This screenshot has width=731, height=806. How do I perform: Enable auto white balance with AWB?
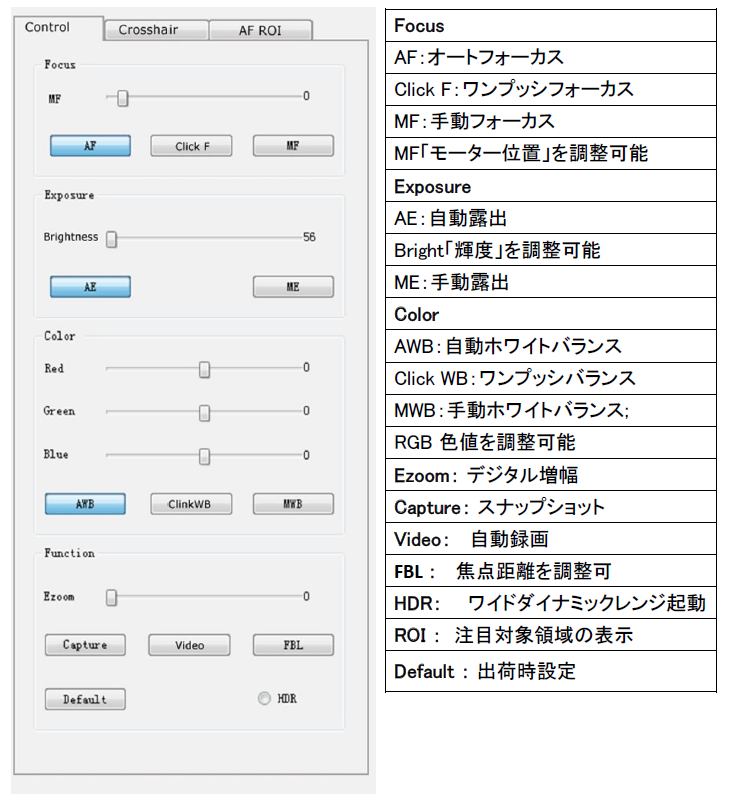pos(85,504)
